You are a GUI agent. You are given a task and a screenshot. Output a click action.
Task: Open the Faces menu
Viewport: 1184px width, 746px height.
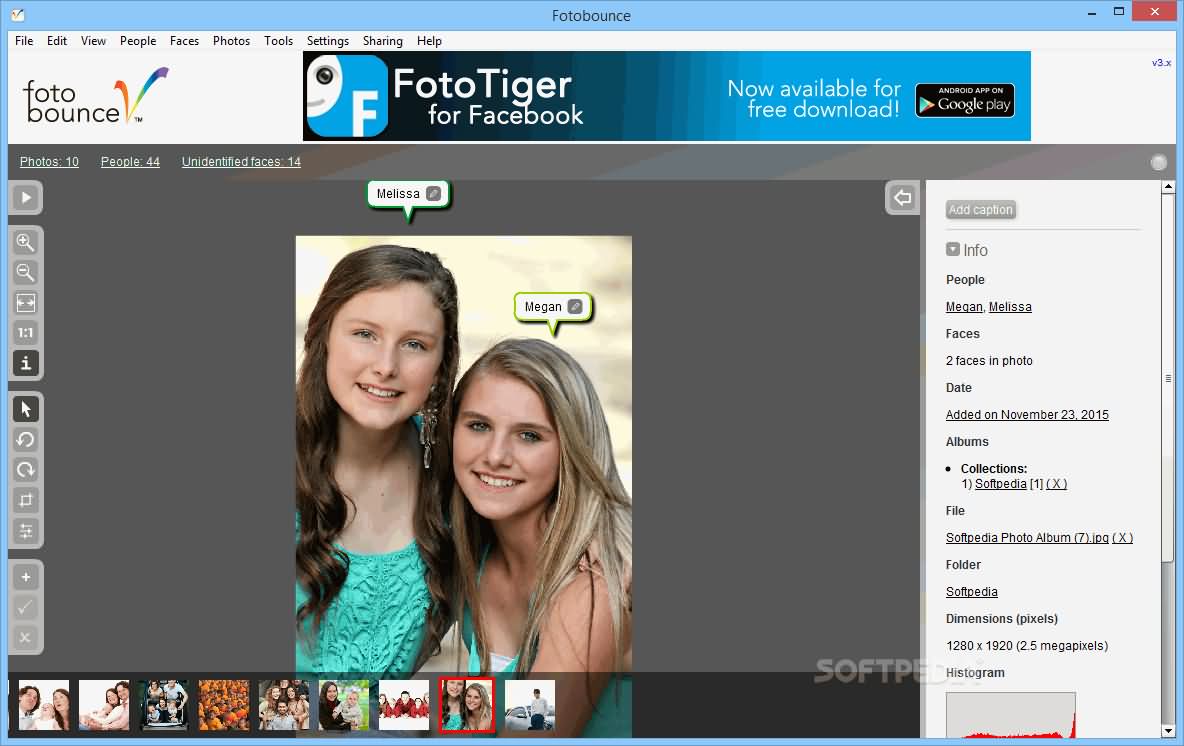184,41
